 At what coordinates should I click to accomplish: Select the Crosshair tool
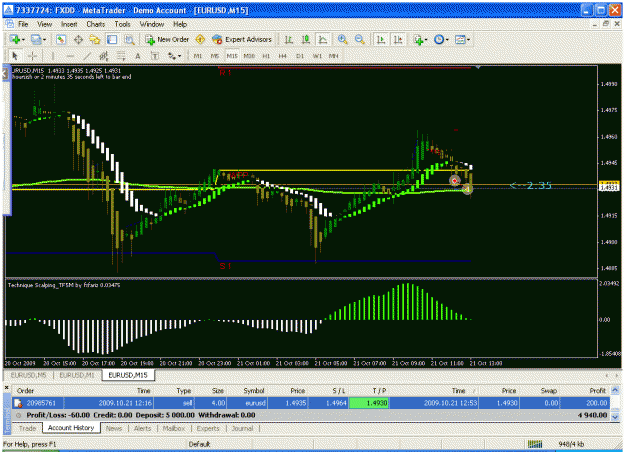coord(33,56)
